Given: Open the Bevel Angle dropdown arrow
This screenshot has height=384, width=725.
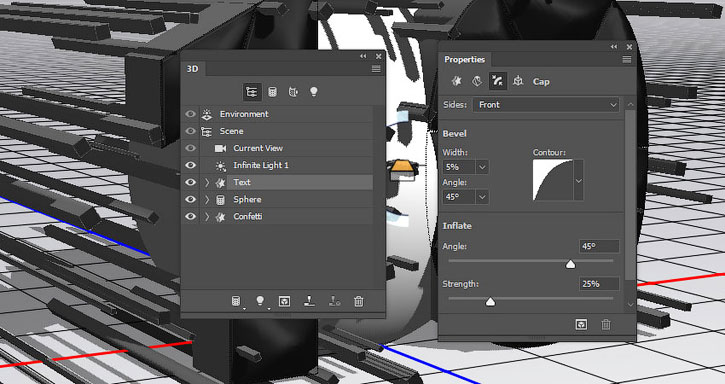Looking at the screenshot, I should coord(482,197).
